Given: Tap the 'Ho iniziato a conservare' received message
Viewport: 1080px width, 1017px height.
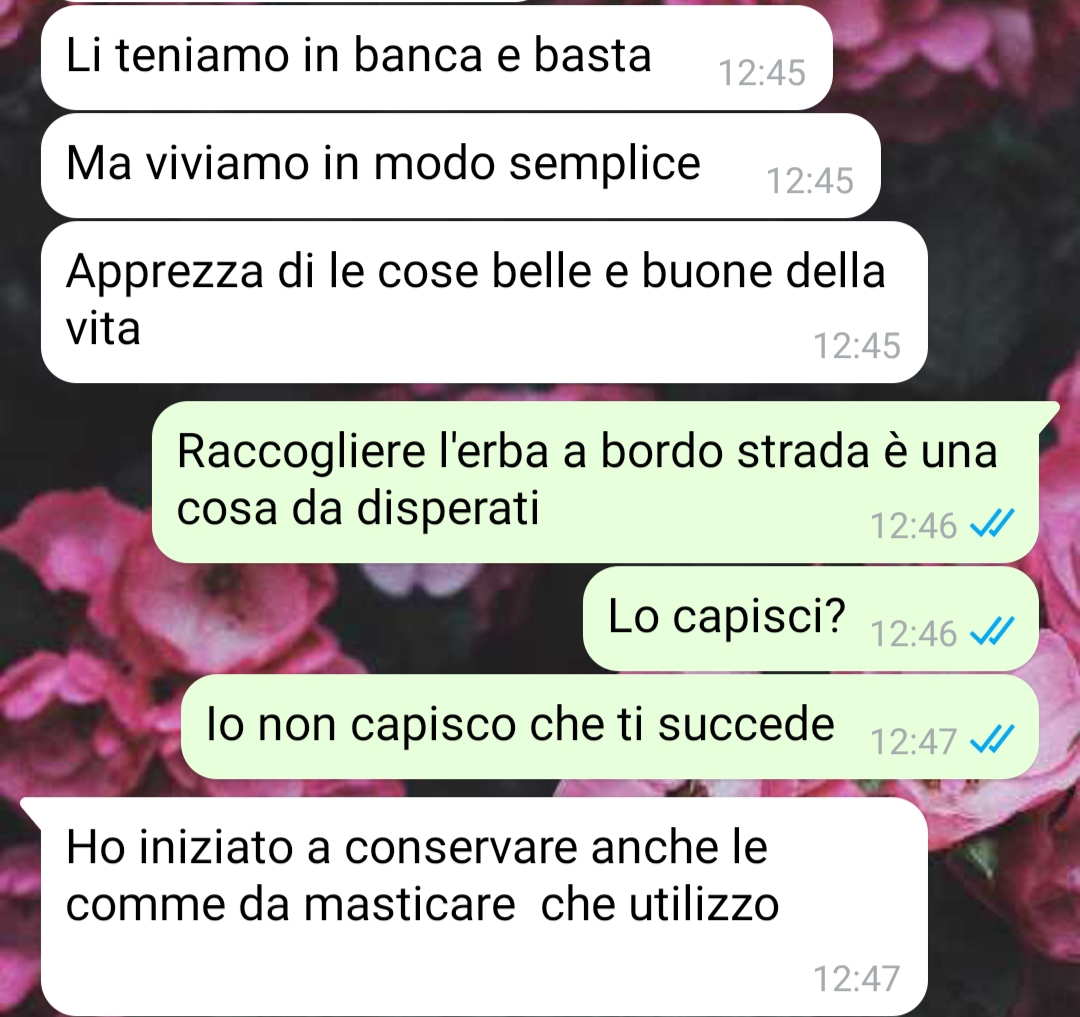Looking at the screenshot, I should 484,906.
